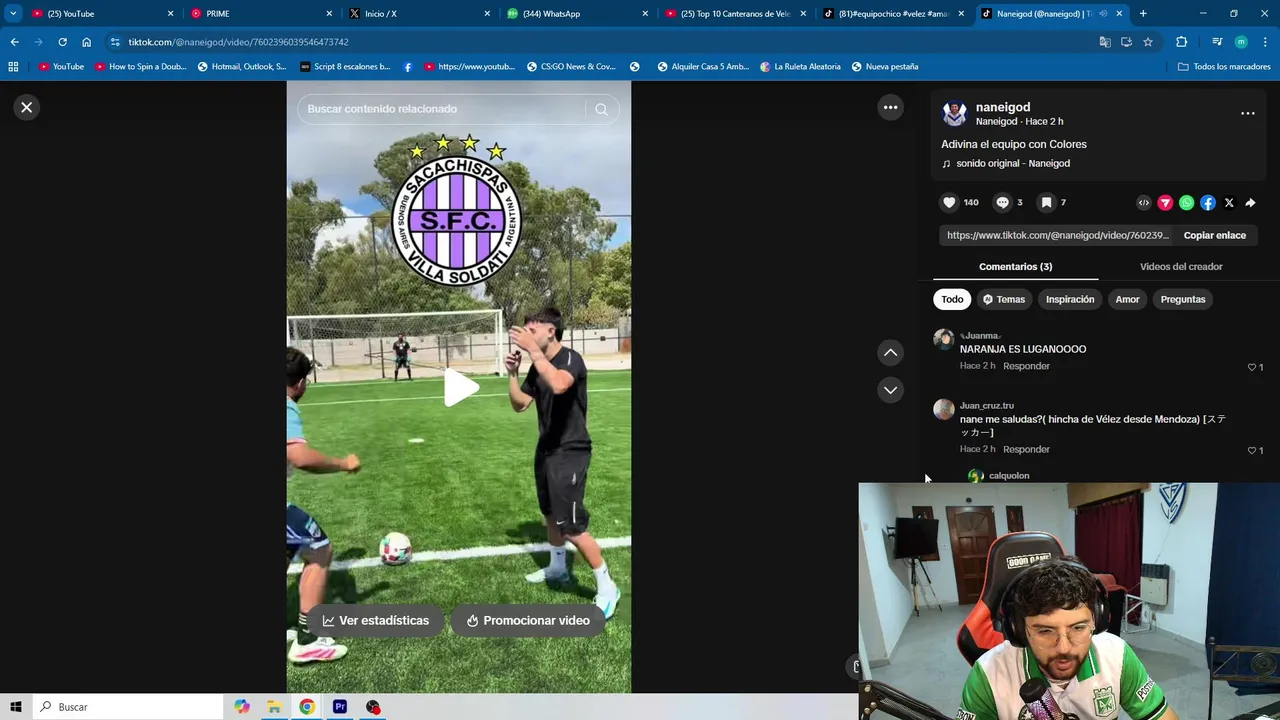Select the Temas comment filter
The width and height of the screenshot is (1280, 720).
[x=1003, y=299]
